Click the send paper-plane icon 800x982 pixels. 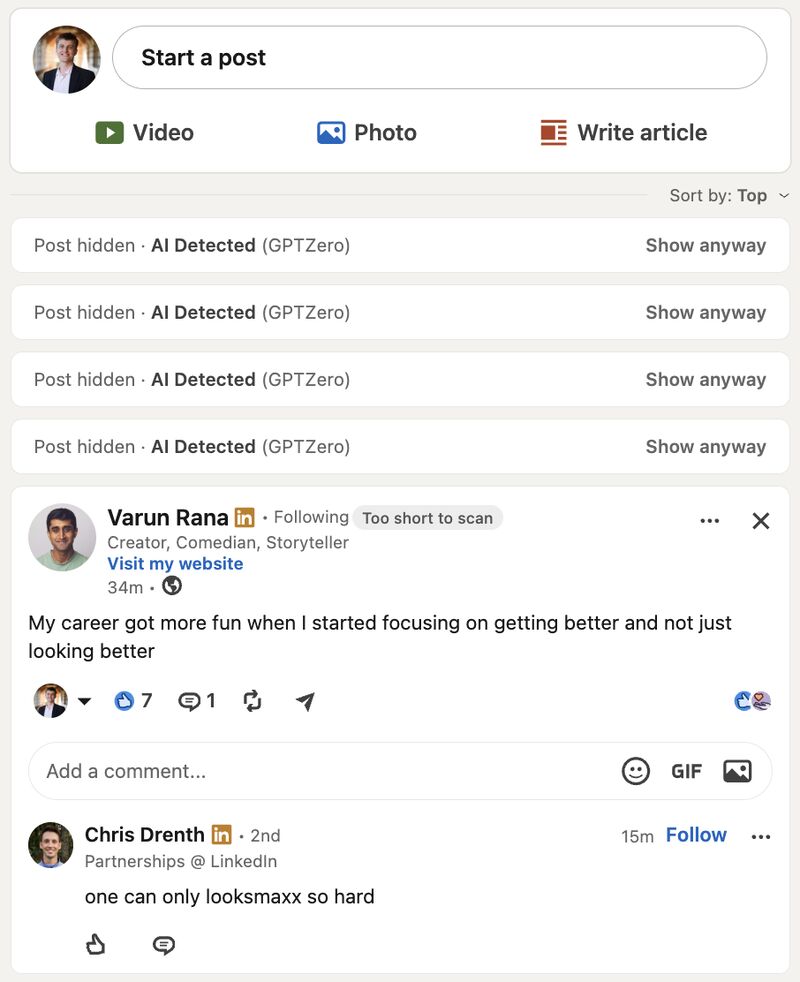tap(305, 701)
